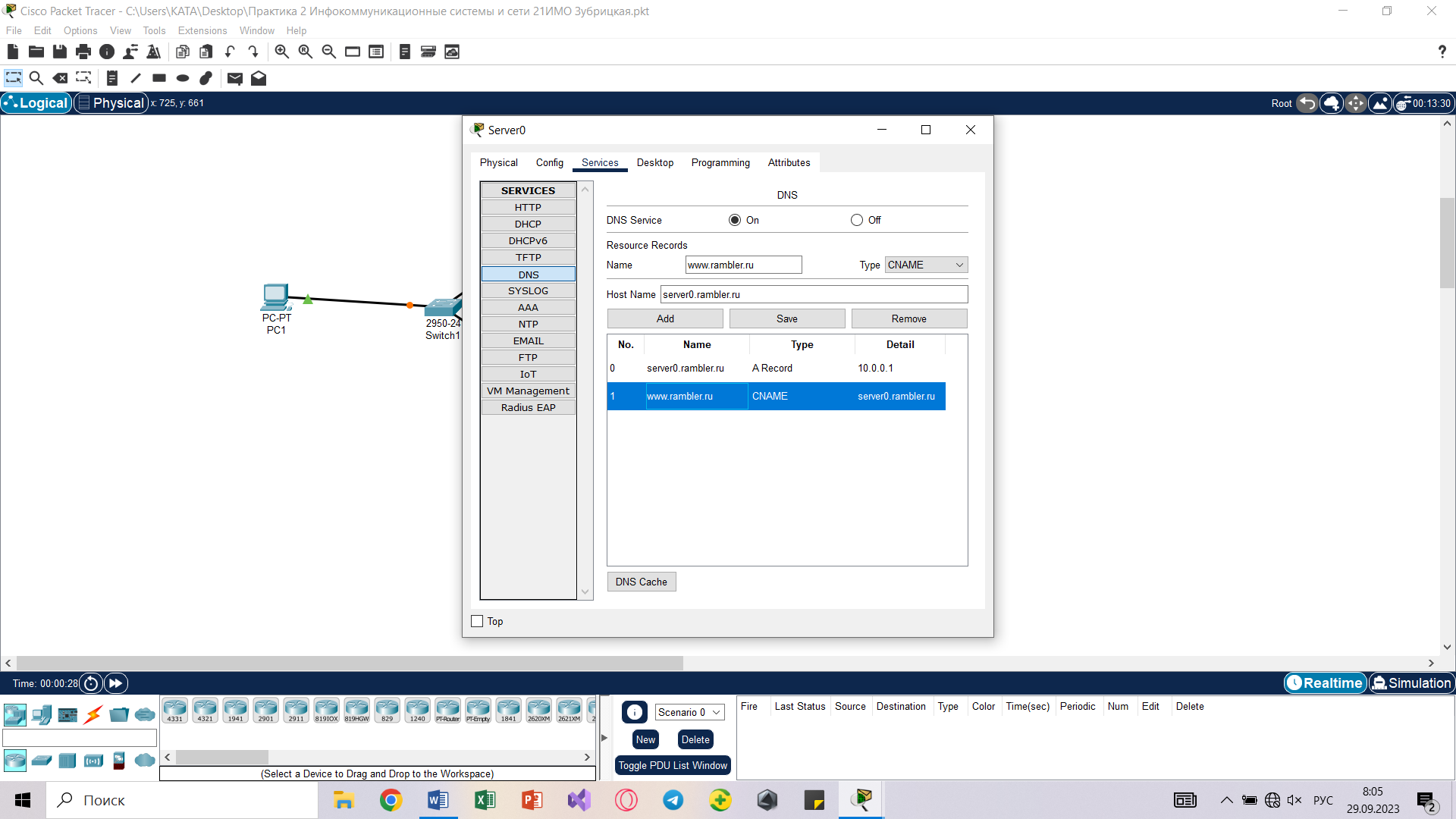The width and height of the screenshot is (1456, 819).
Task: Switch to Simulation mode
Action: (1411, 683)
